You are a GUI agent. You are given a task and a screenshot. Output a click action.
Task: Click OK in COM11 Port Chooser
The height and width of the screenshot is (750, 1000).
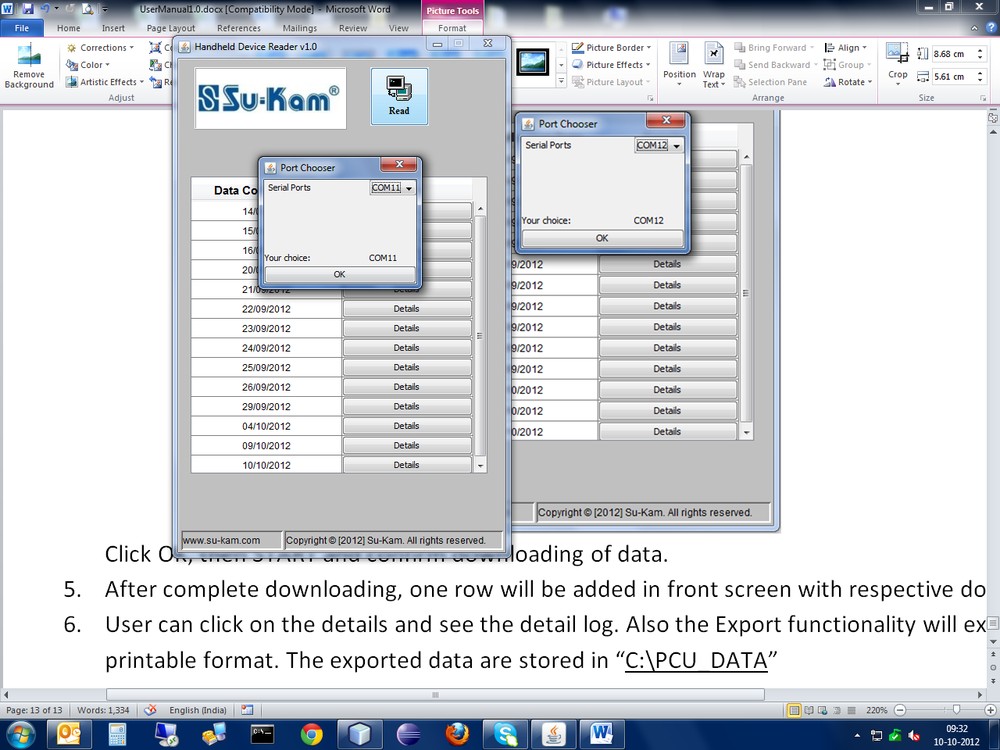(x=339, y=274)
